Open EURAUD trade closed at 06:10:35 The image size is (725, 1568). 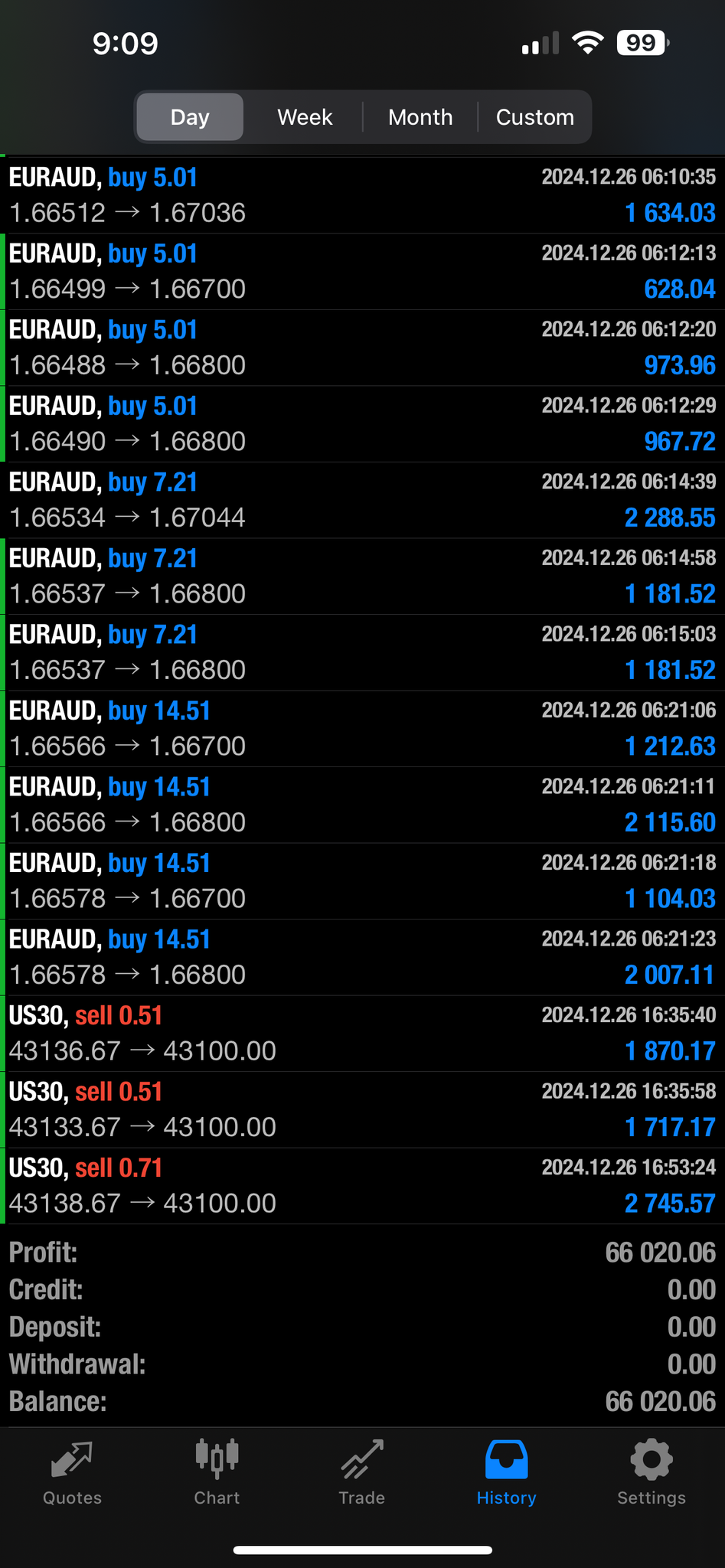click(362, 195)
